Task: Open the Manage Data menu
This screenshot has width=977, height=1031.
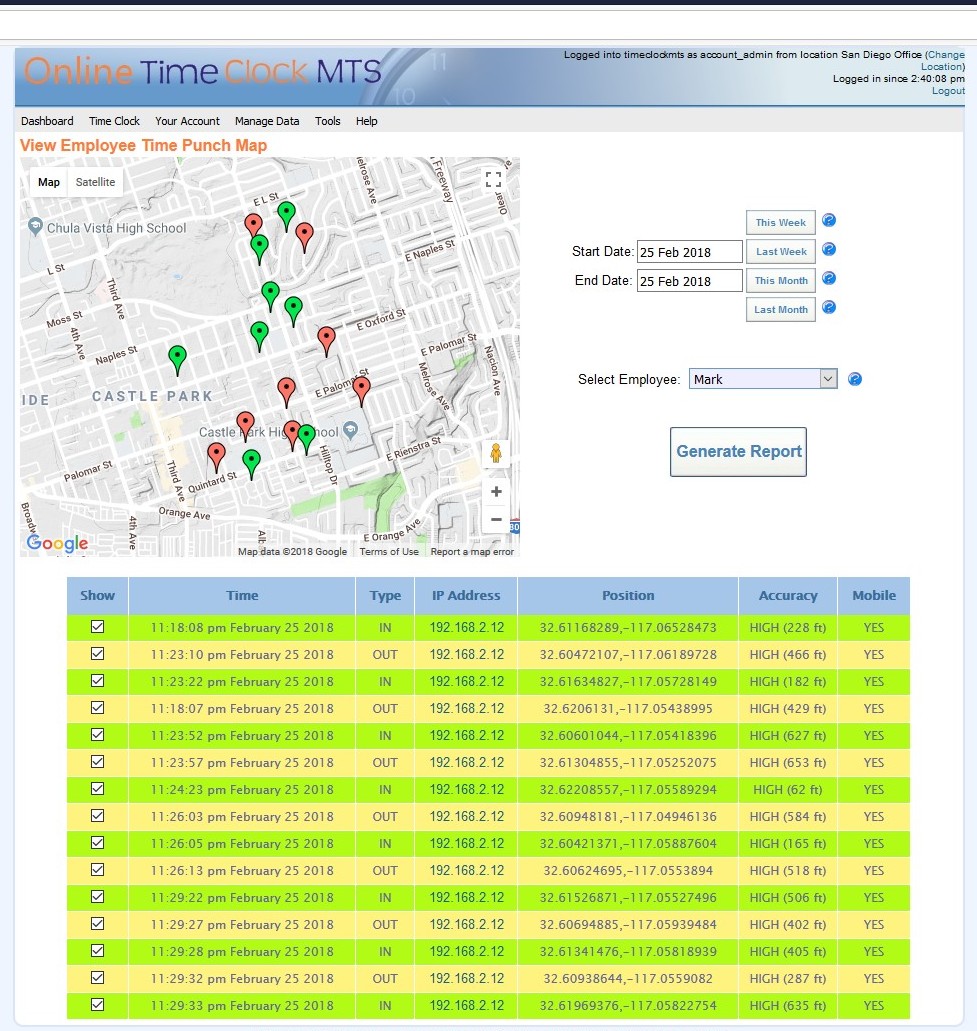Action: pos(267,121)
